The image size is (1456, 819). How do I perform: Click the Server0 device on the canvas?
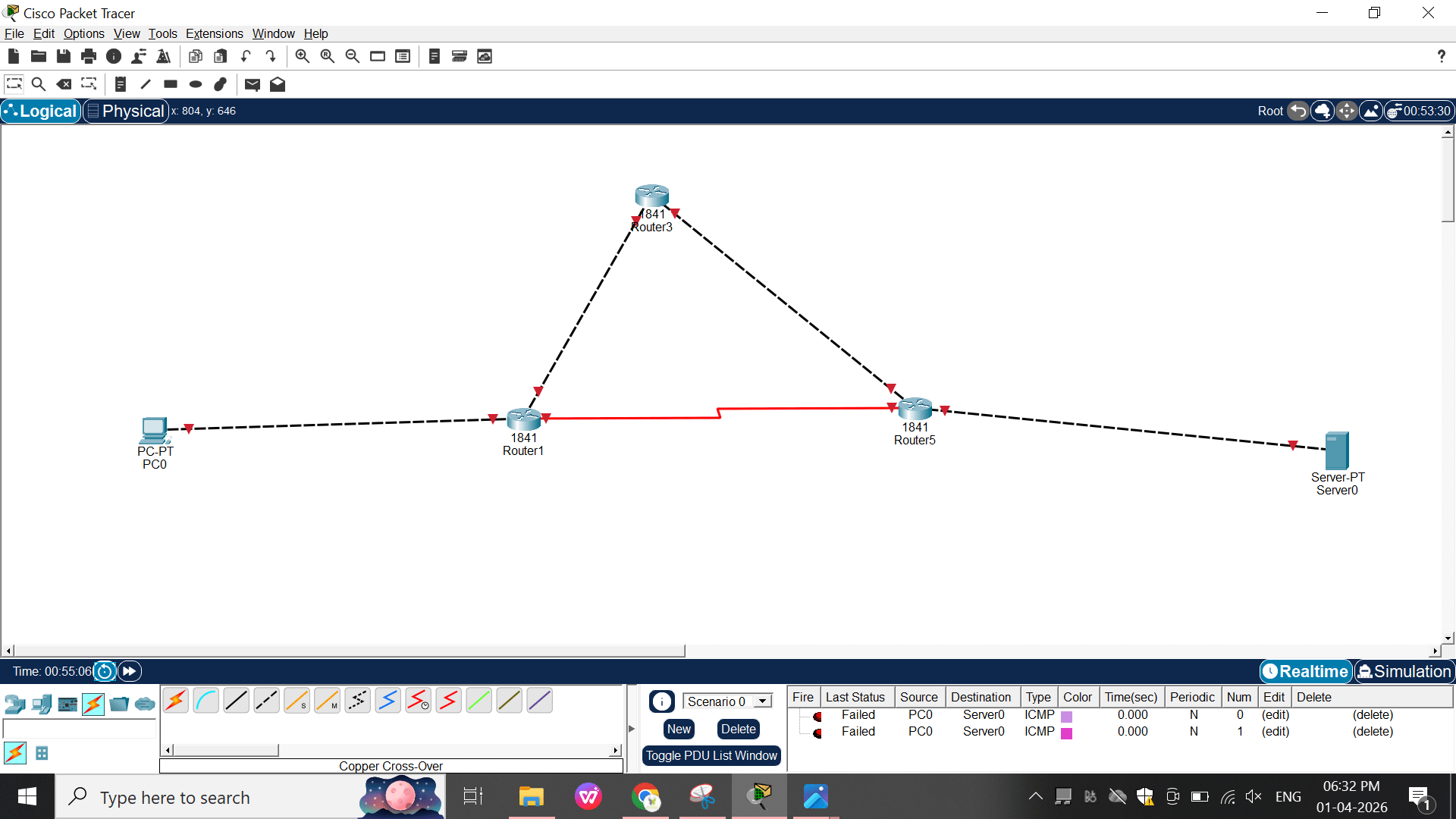pyautogui.click(x=1336, y=450)
